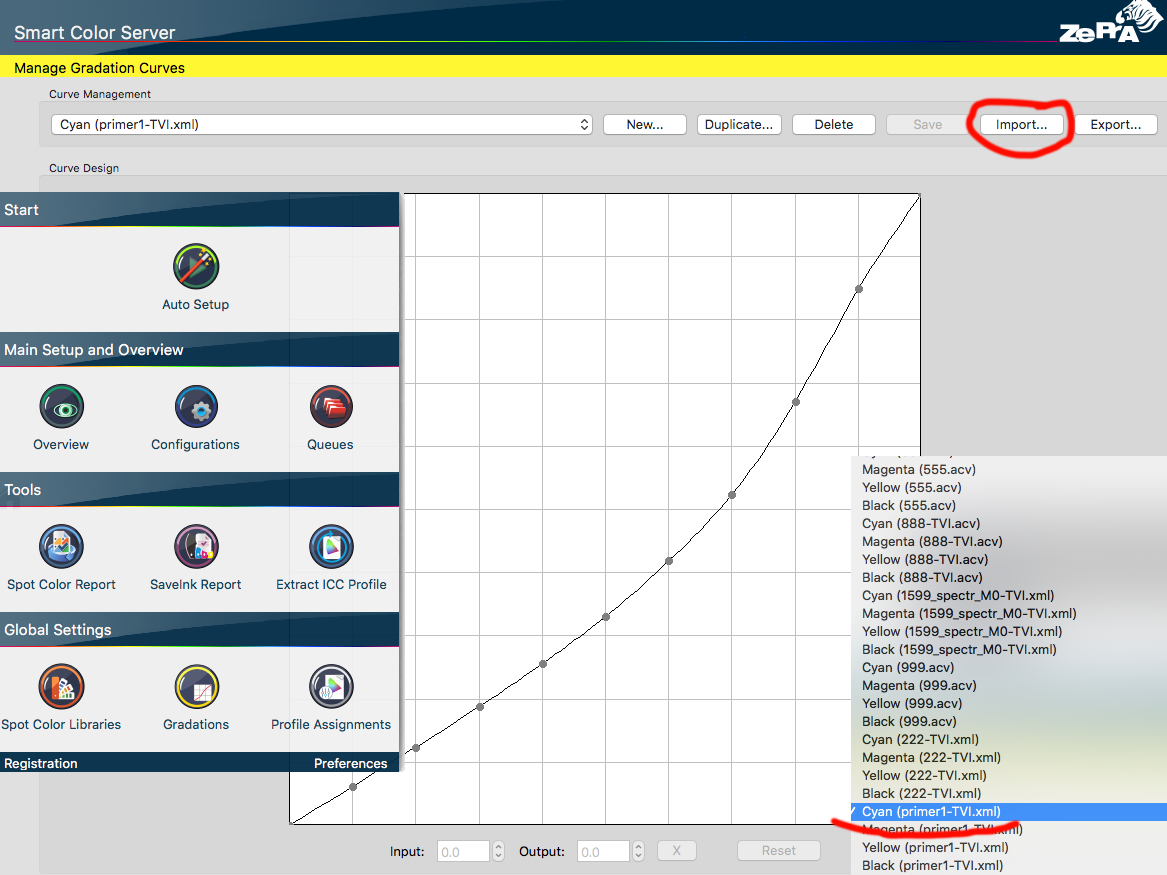
Task: Click the Duplicate... button
Action: (739, 124)
